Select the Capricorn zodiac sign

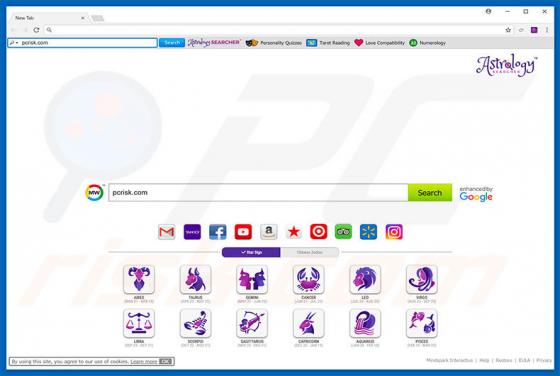click(x=309, y=324)
